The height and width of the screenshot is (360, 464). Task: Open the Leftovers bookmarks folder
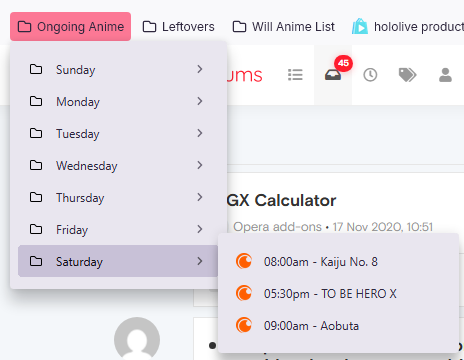178,27
